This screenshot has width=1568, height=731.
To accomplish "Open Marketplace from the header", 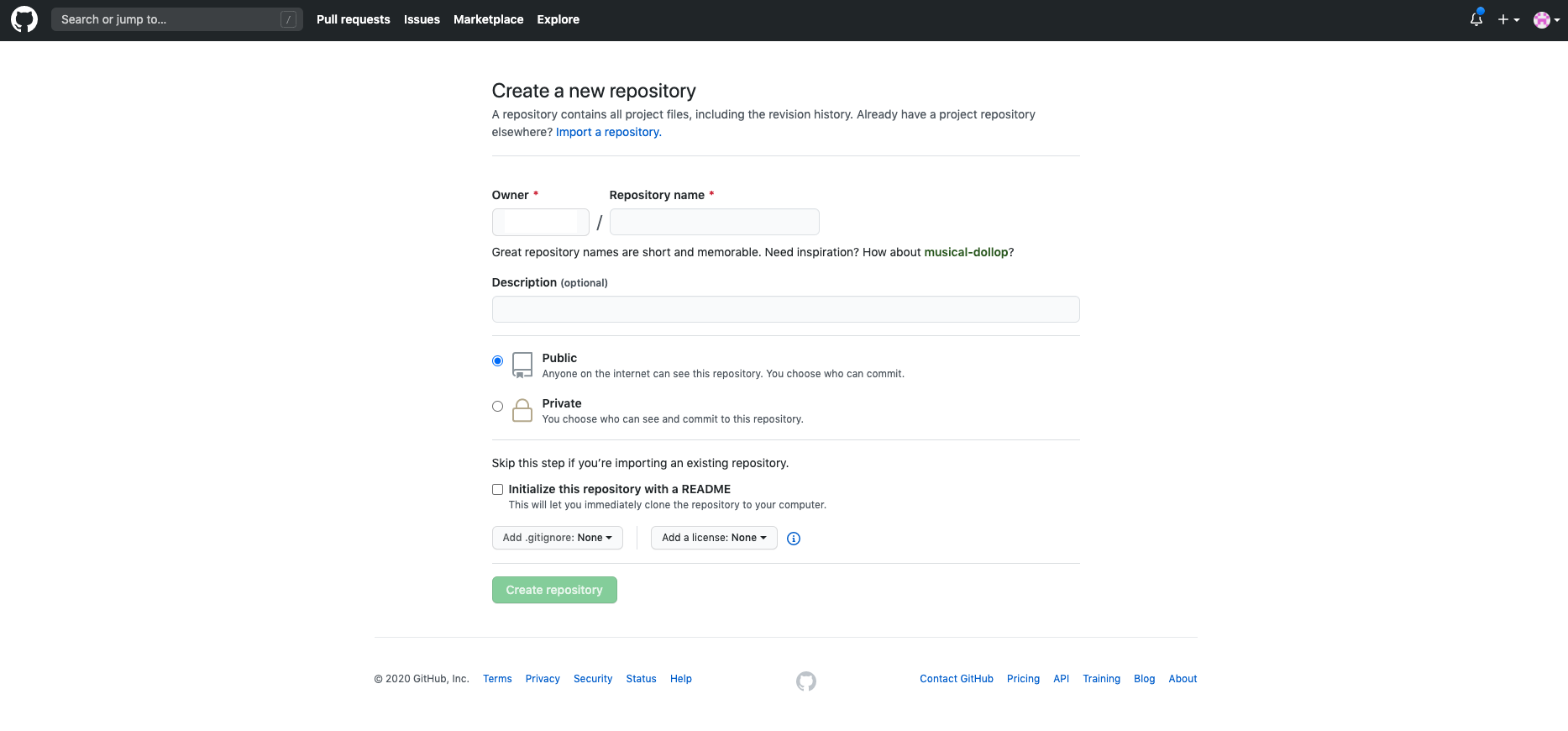I will [488, 19].
